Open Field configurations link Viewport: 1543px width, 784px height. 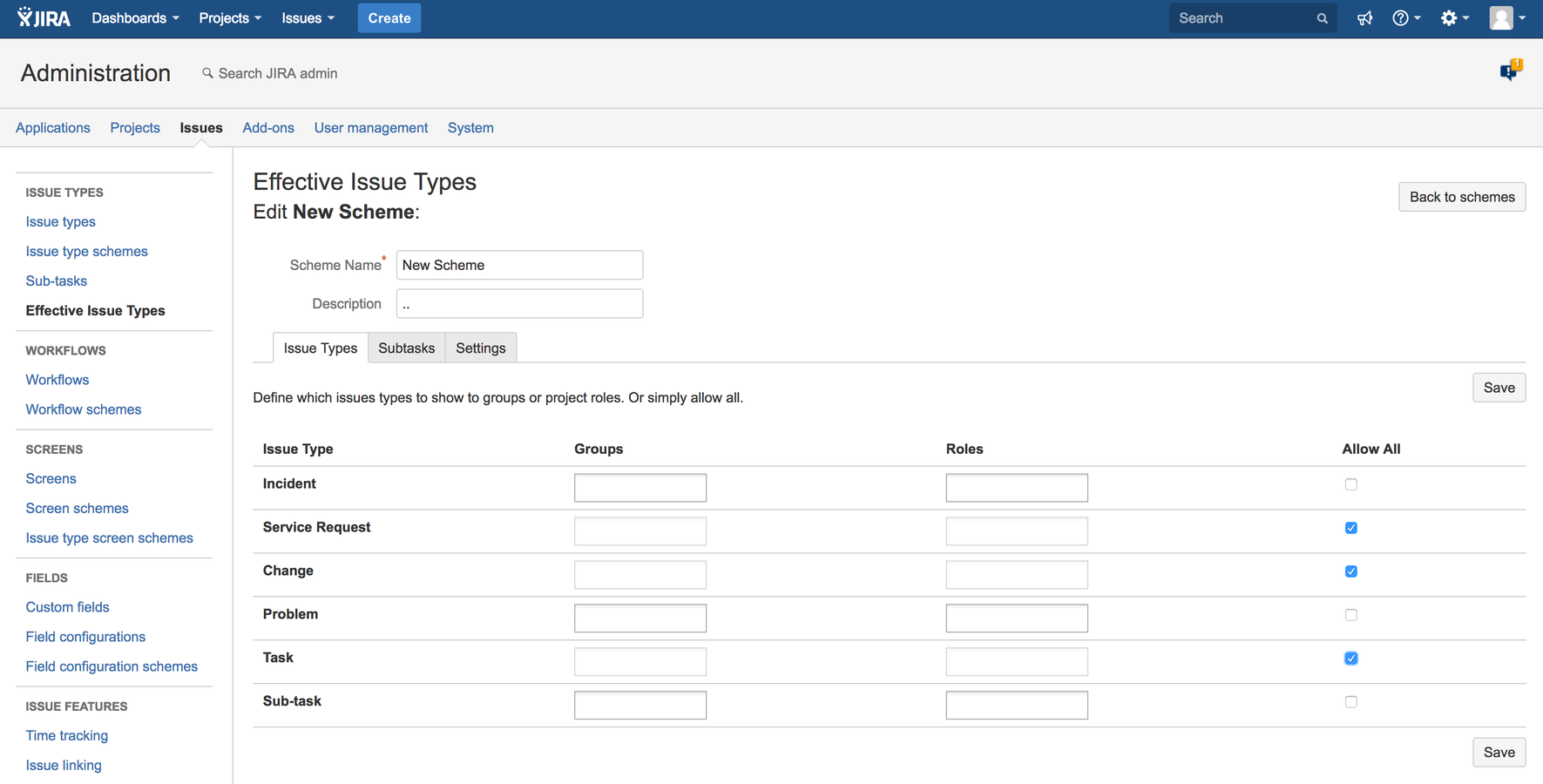[85, 637]
